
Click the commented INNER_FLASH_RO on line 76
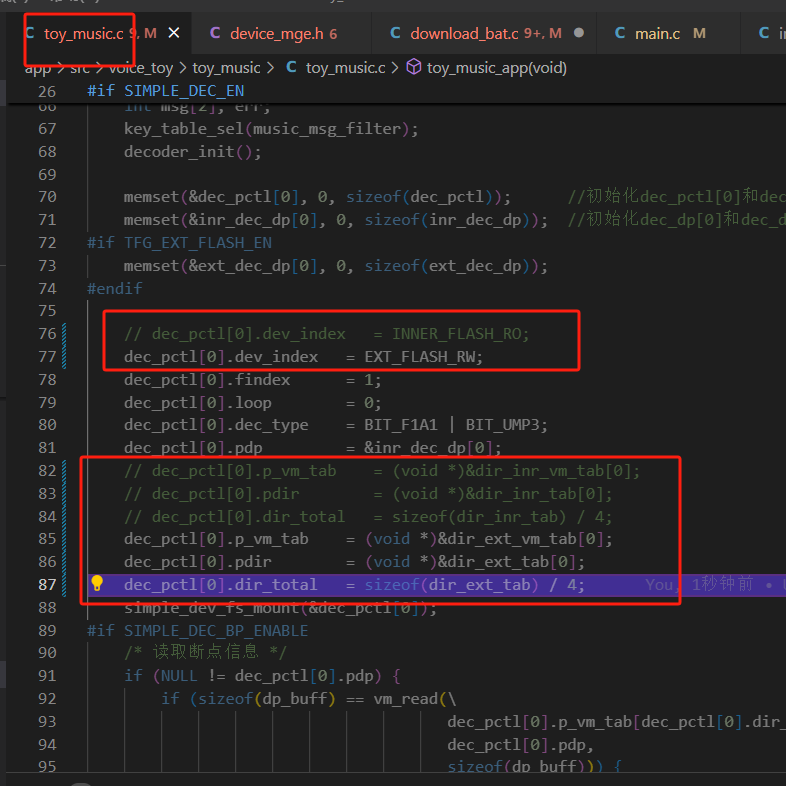(x=456, y=334)
